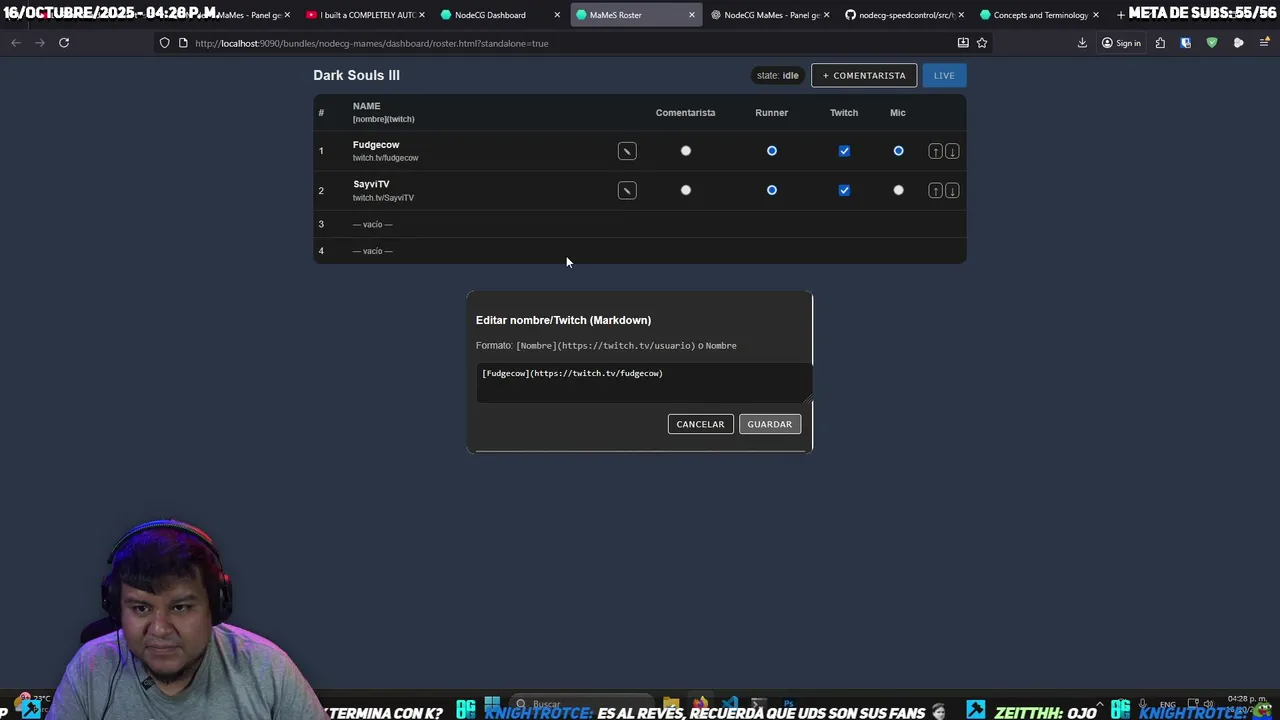Focus the Markdown name text field
Screen dimensions: 1280x720
coord(644,382)
